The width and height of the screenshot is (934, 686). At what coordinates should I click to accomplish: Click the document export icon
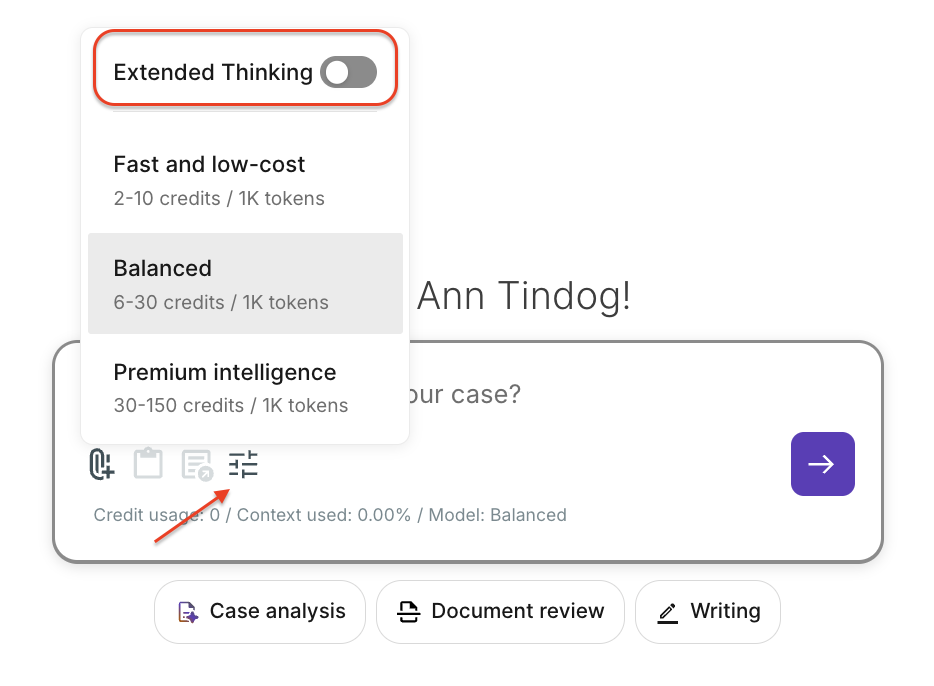coord(196,465)
